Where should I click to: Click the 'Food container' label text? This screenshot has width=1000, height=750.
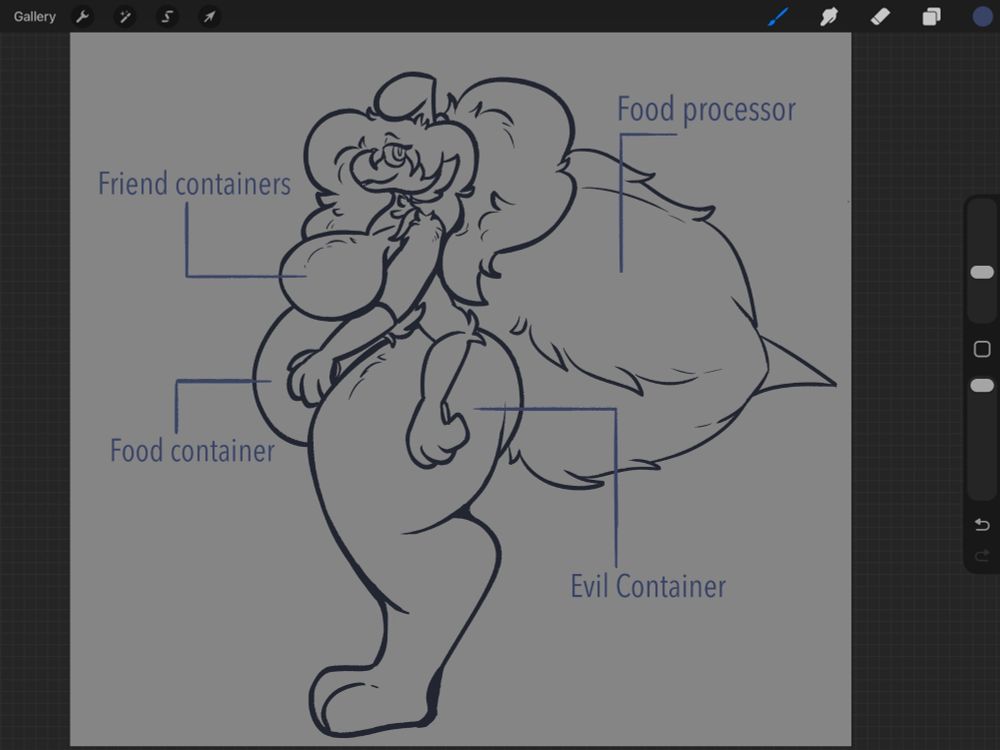pyautogui.click(x=193, y=451)
